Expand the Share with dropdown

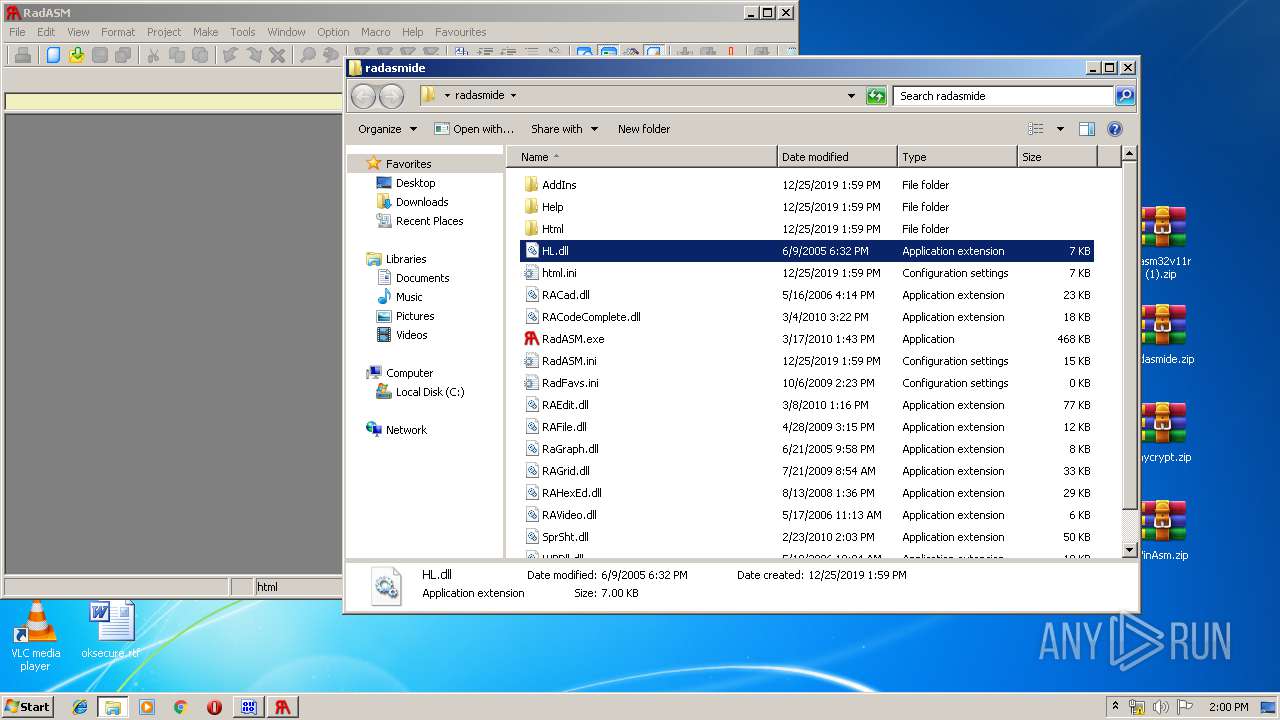click(564, 129)
